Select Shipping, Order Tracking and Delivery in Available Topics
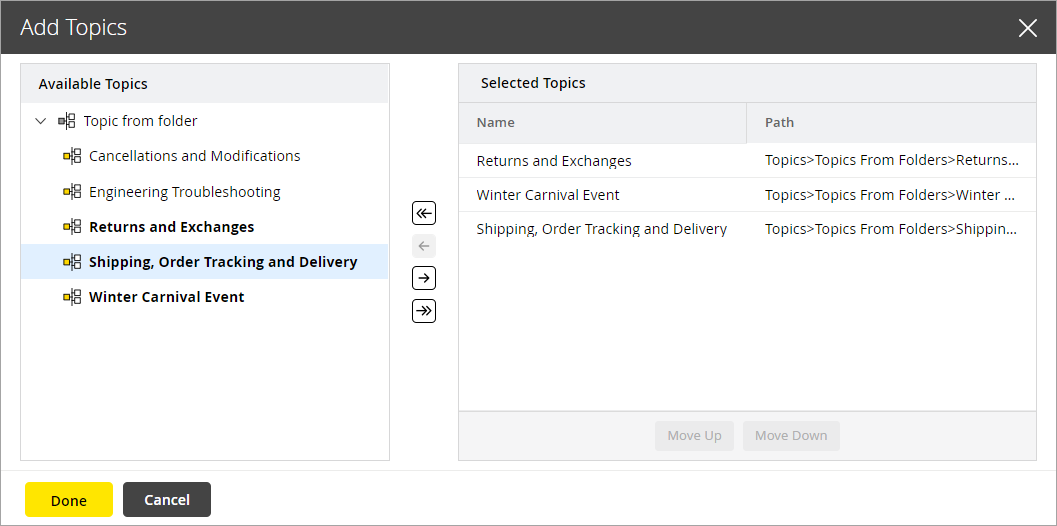Viewport: 1057px width, 526px height. 223,262
